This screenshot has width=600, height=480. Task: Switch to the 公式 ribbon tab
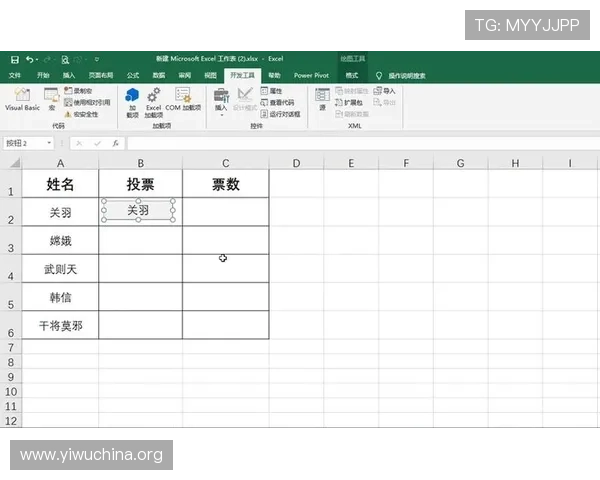coord(133,75)
